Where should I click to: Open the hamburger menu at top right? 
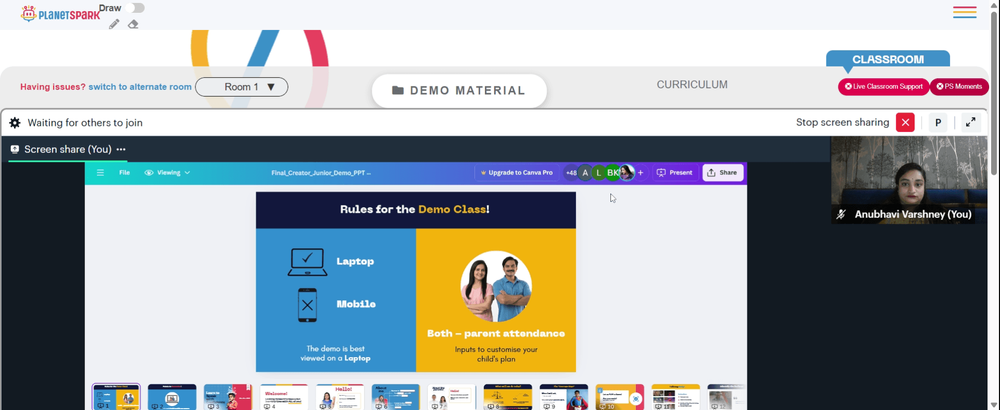(x=965, y=12)
